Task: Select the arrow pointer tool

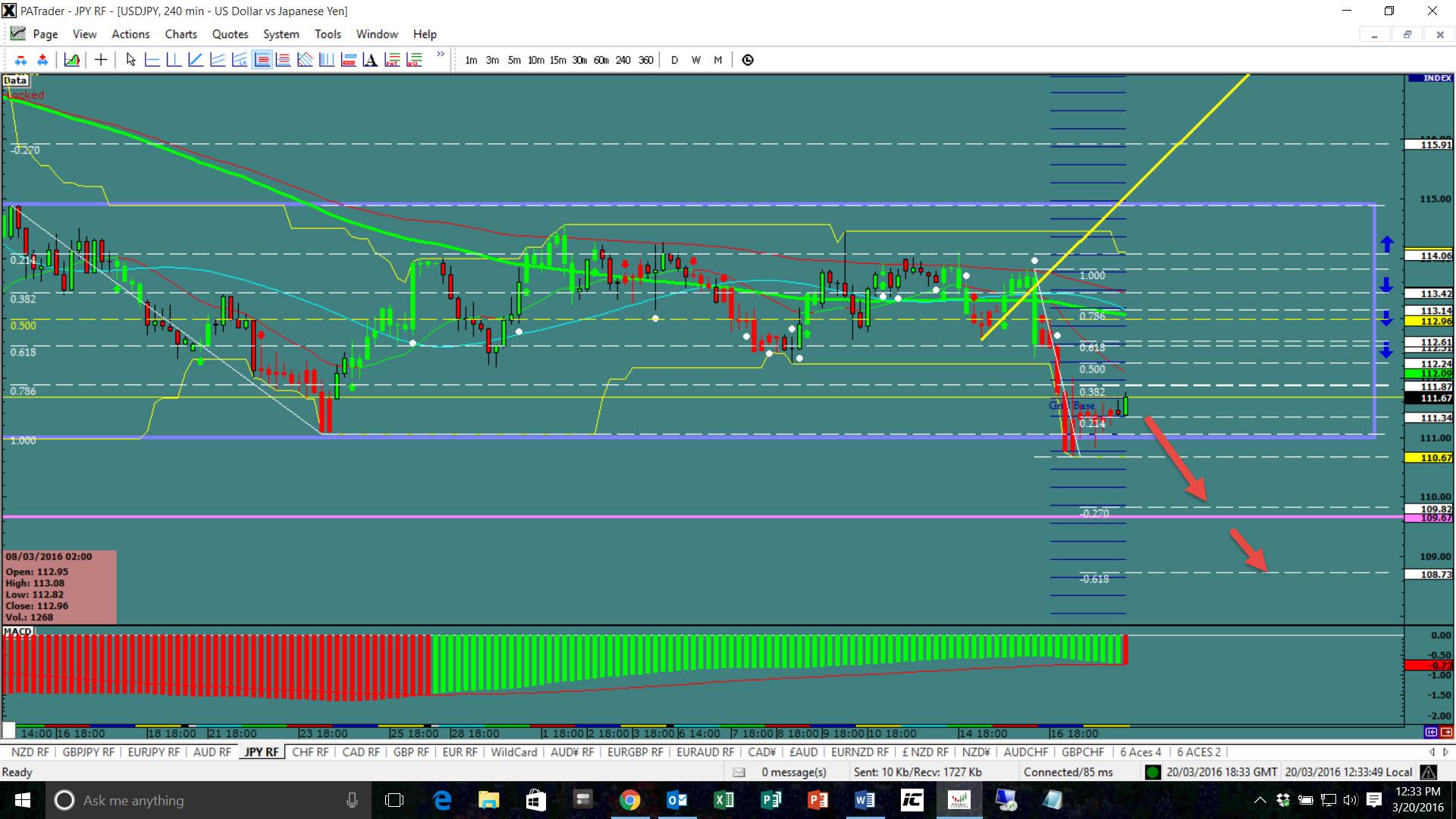Action: click(x=130, y=60)
